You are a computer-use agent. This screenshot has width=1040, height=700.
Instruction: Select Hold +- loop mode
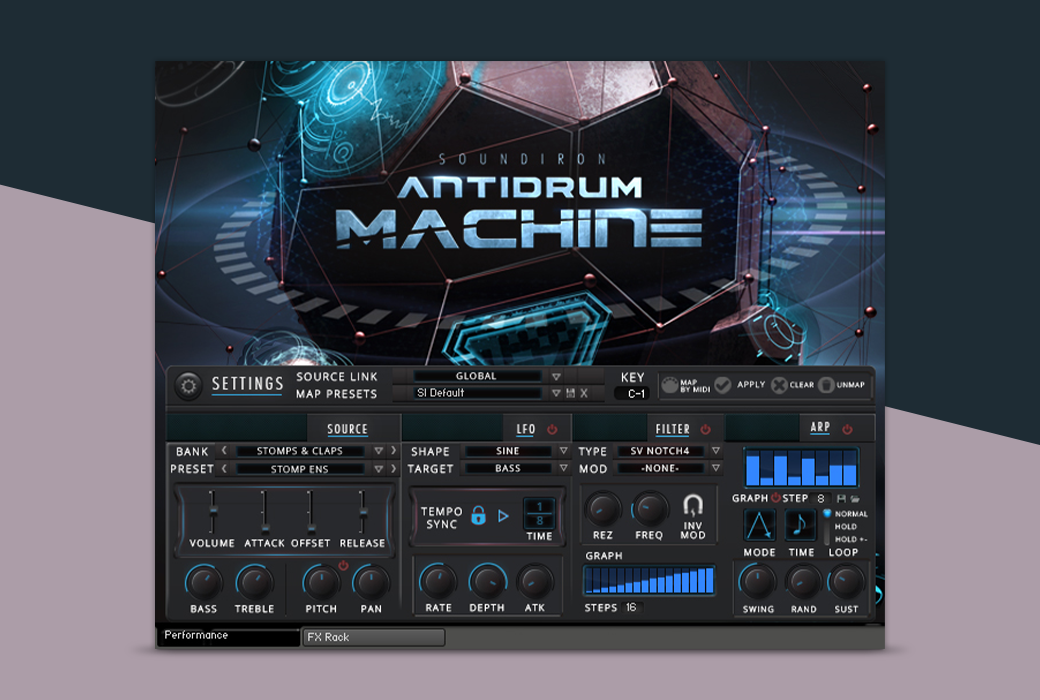click(851, 539)
